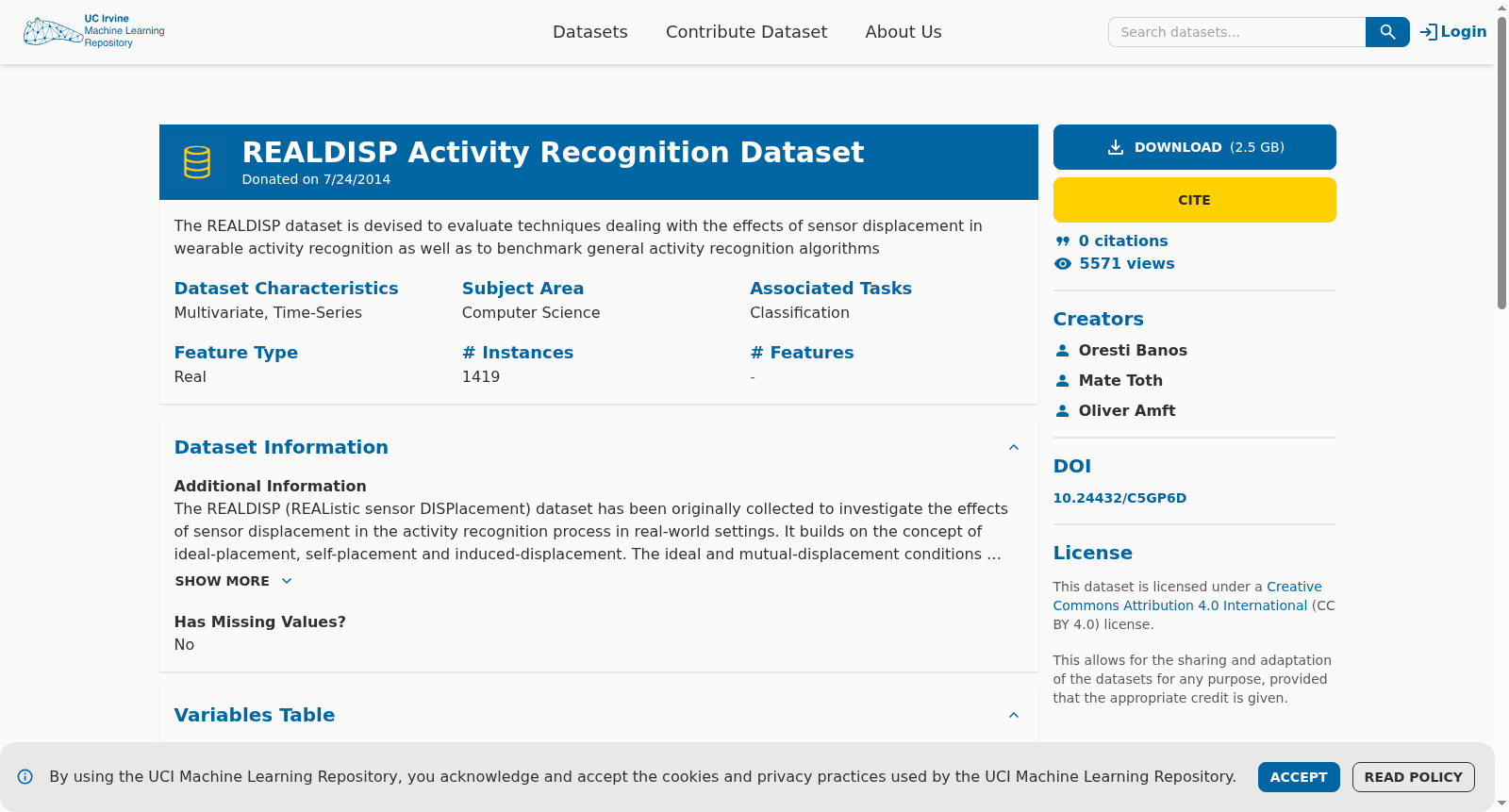Click person icon beside Oresti Banos
Viewport: 1509px width, 812px height.
click(x=1063, y=351)
